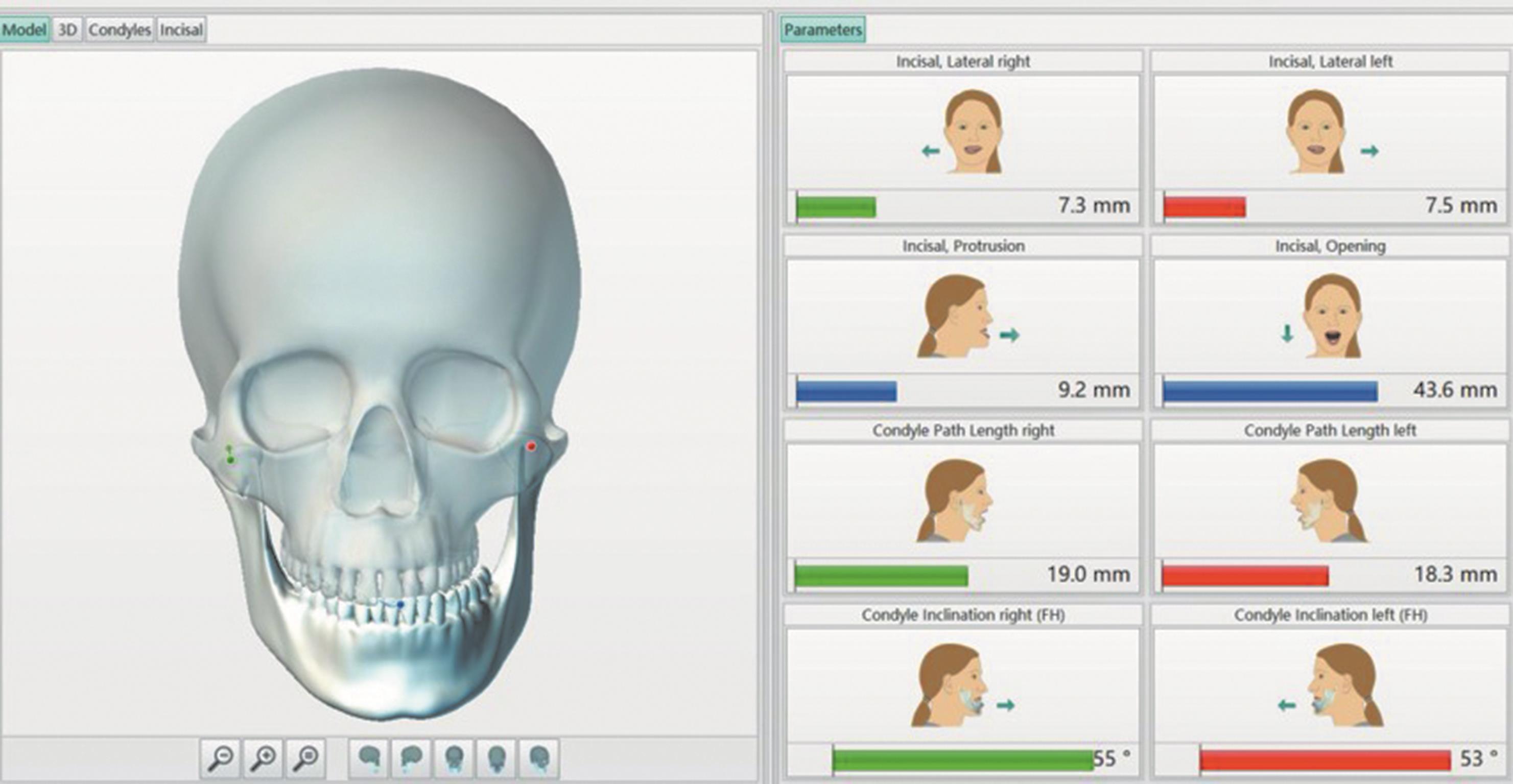
Task: Click the zoom out magnifier icon
Action: coord(220,758)
